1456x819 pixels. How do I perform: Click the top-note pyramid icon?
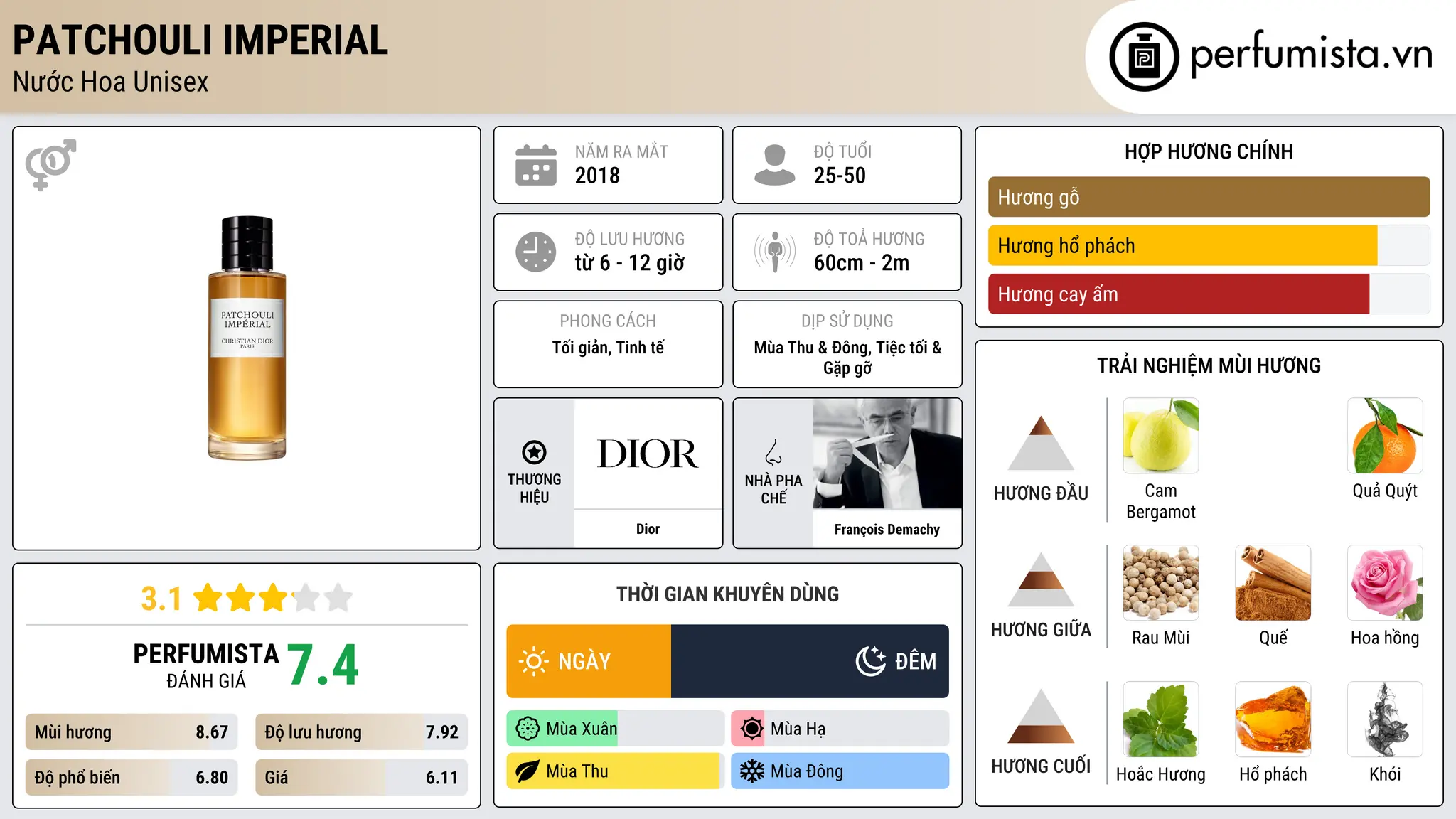[x=1041, y=443]
